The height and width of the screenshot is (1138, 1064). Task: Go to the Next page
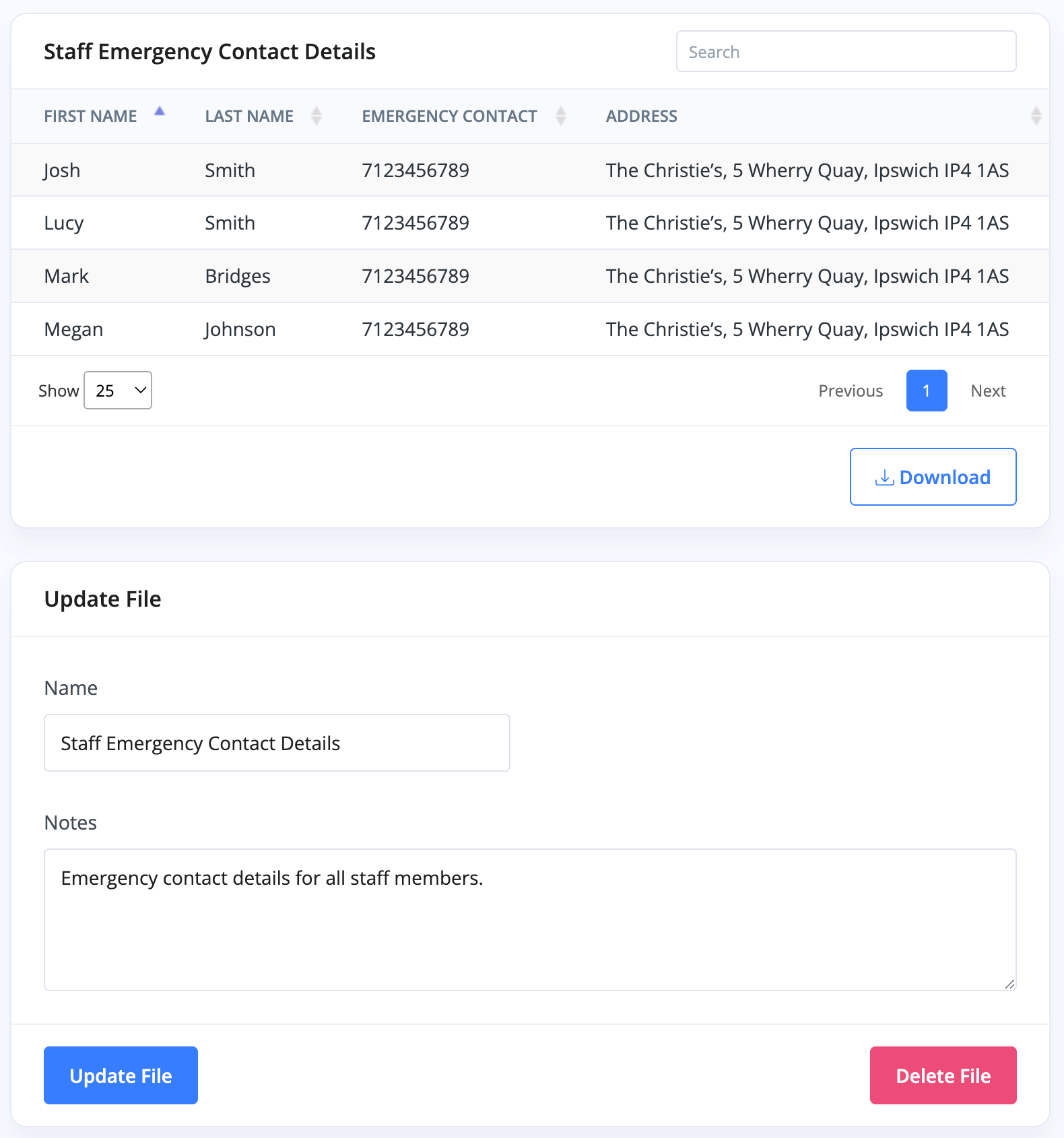tap(988, 391)
